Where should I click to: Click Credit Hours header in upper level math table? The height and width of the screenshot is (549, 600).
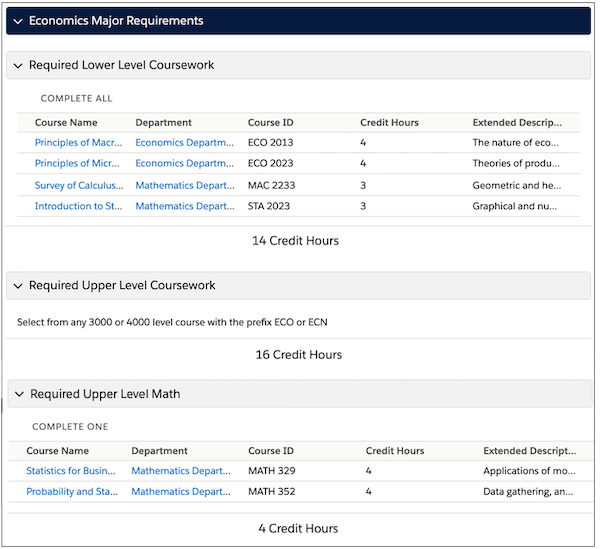[395, 451]
